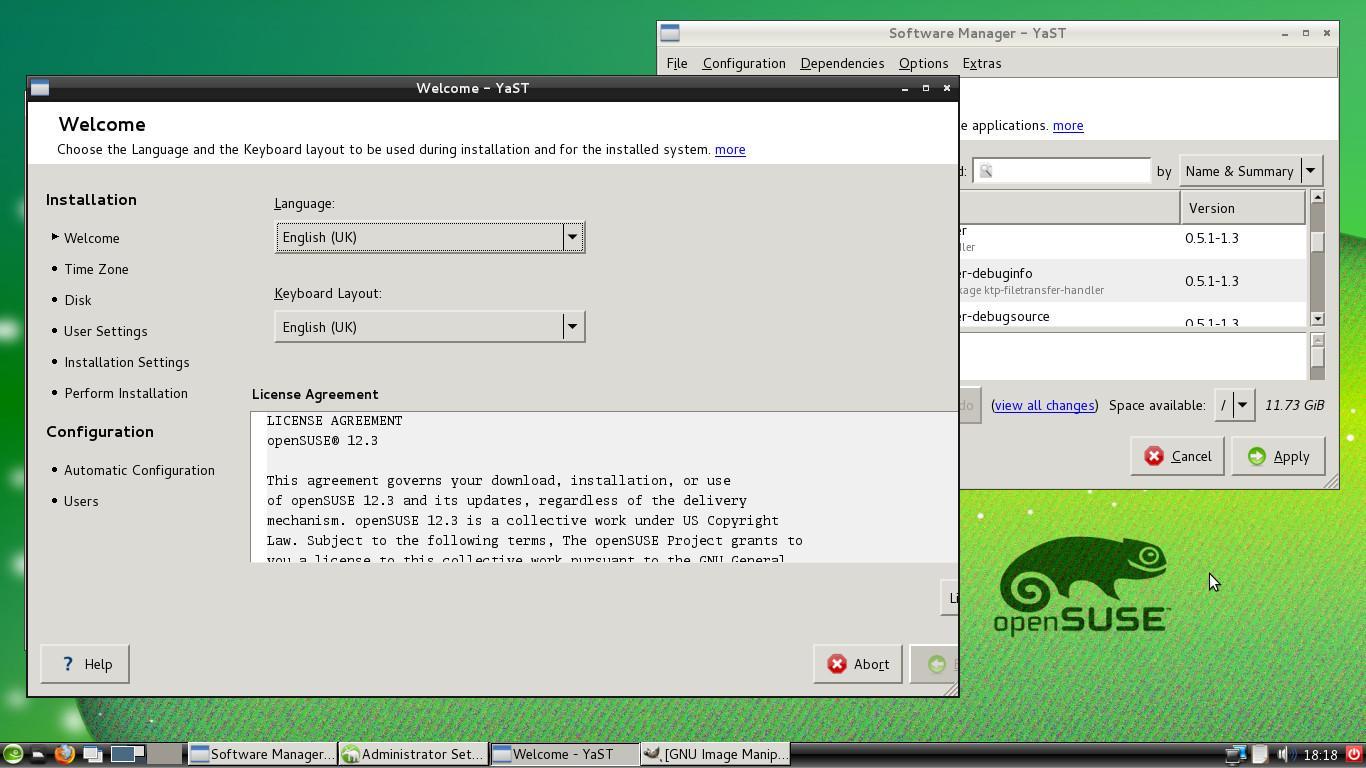Click the red power button in the panel

(x=1354, y=754)
